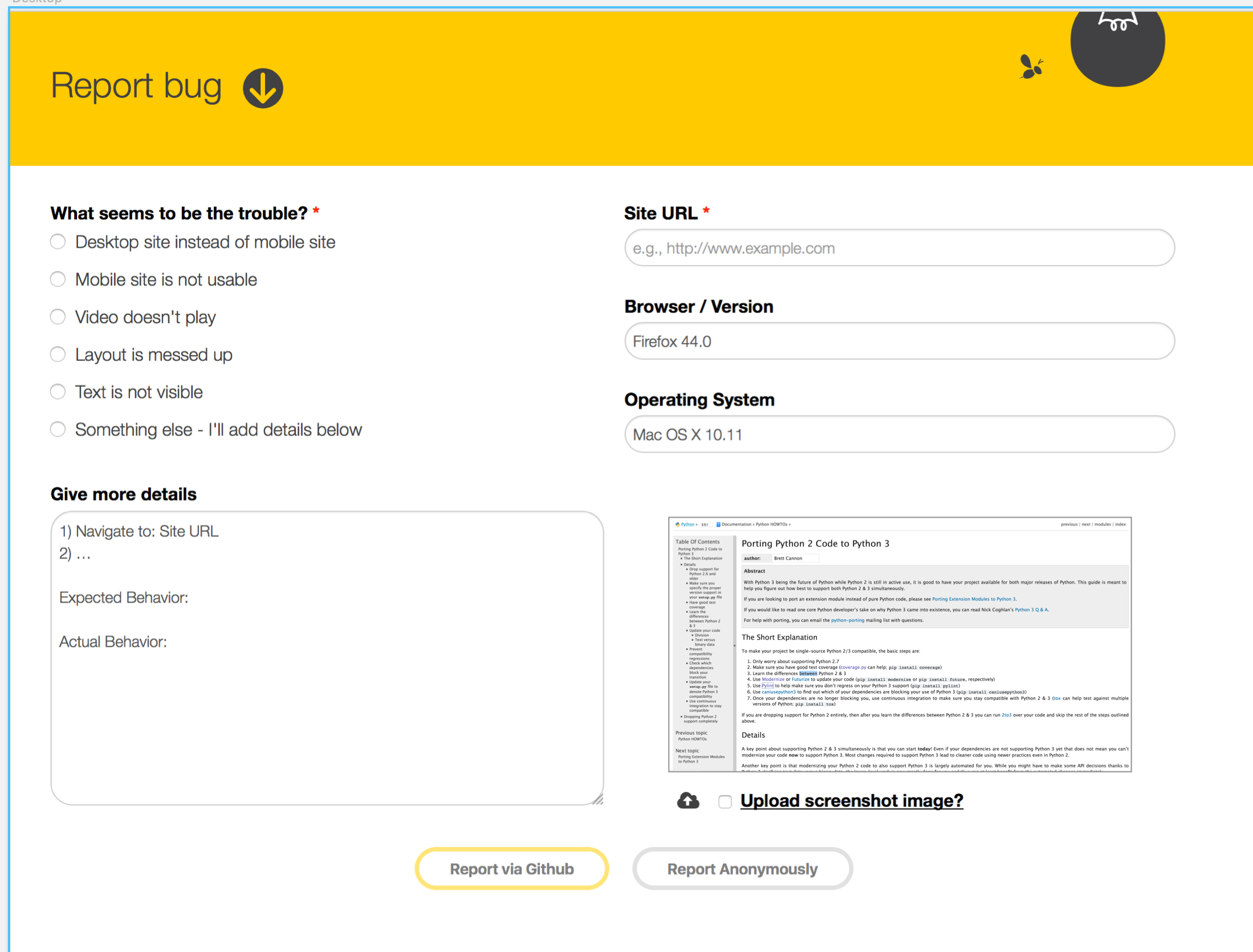Click the 'Browser / Version' label
The image size is (1253, 952).
(x=699, y=307)
